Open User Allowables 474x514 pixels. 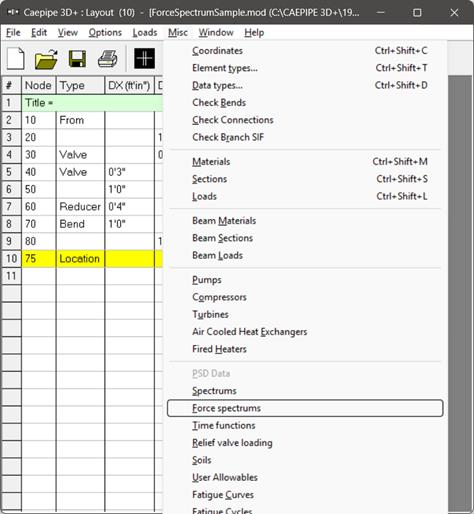[305, 477]
